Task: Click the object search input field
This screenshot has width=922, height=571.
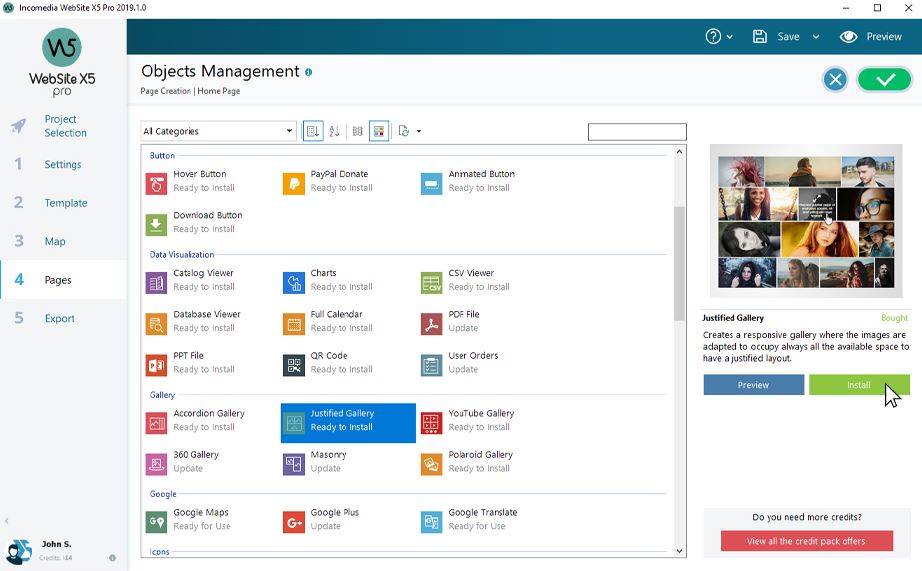Action: pyautogui.click(x=637, y=132)
